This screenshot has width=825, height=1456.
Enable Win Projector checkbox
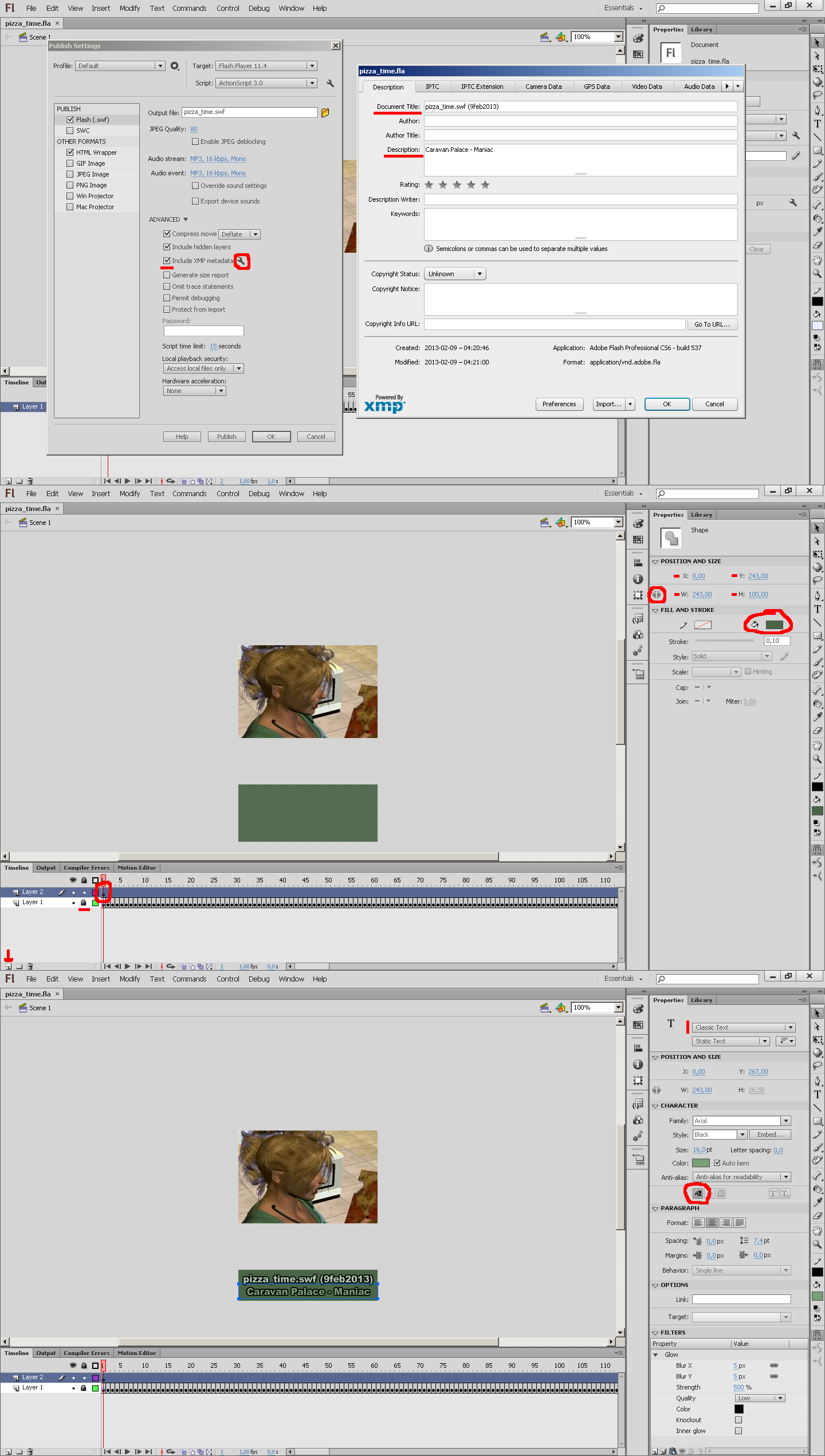click(x=70, y=196)
